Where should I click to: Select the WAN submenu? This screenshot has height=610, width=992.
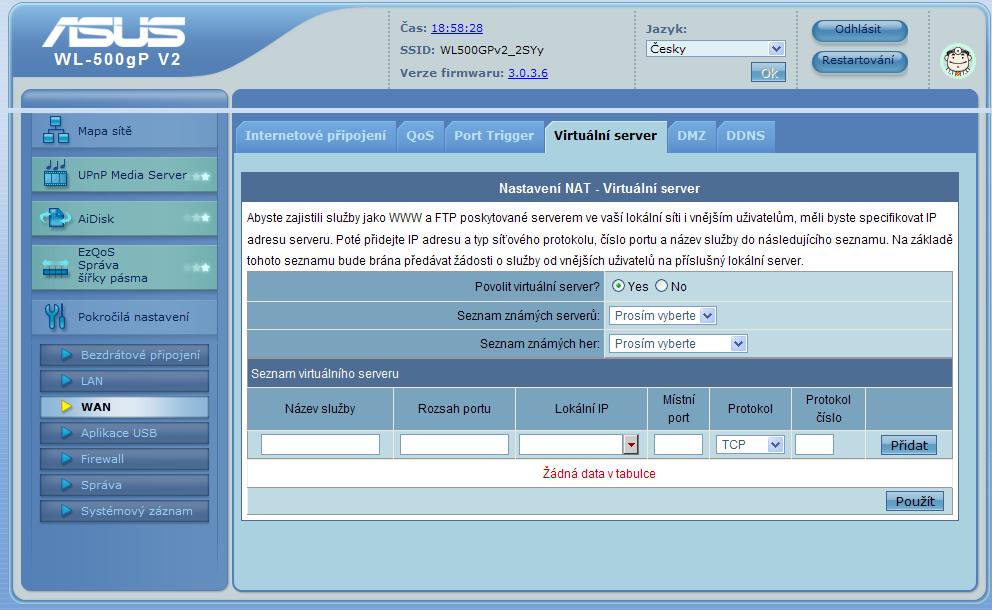(x=125, y=407)
